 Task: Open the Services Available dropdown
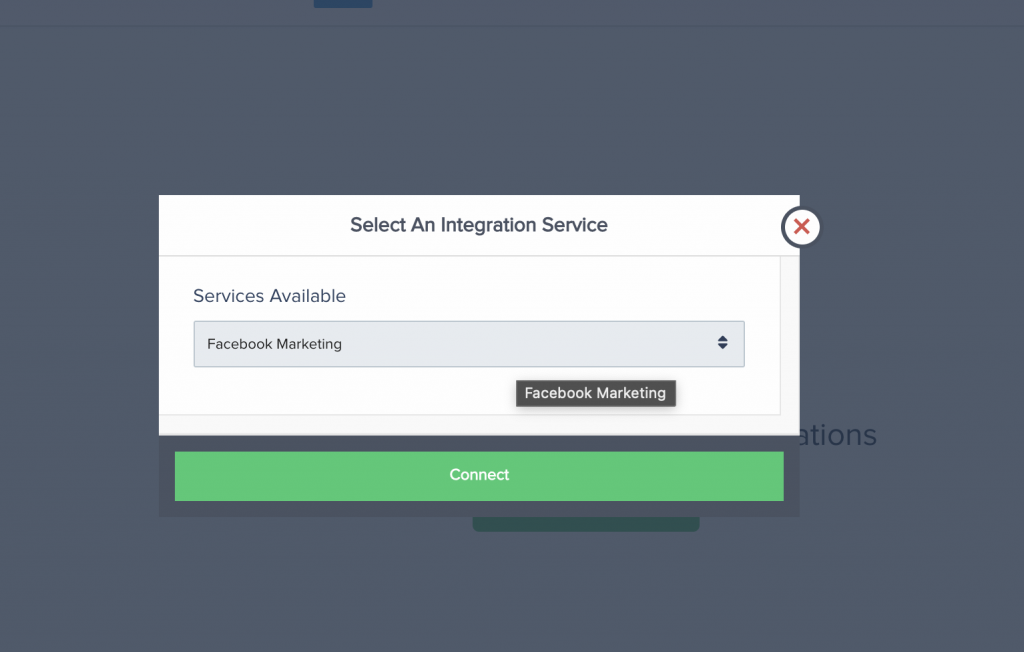click(x=468, y=343)
